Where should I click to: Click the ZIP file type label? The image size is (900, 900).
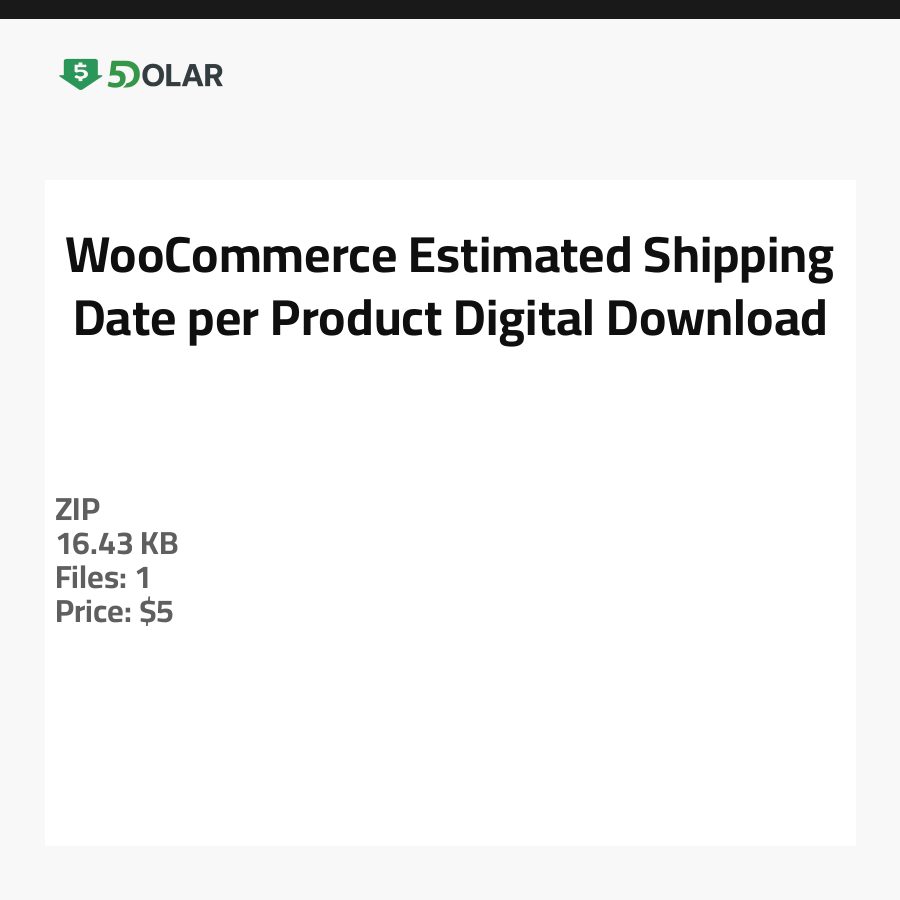click(78, 510)
